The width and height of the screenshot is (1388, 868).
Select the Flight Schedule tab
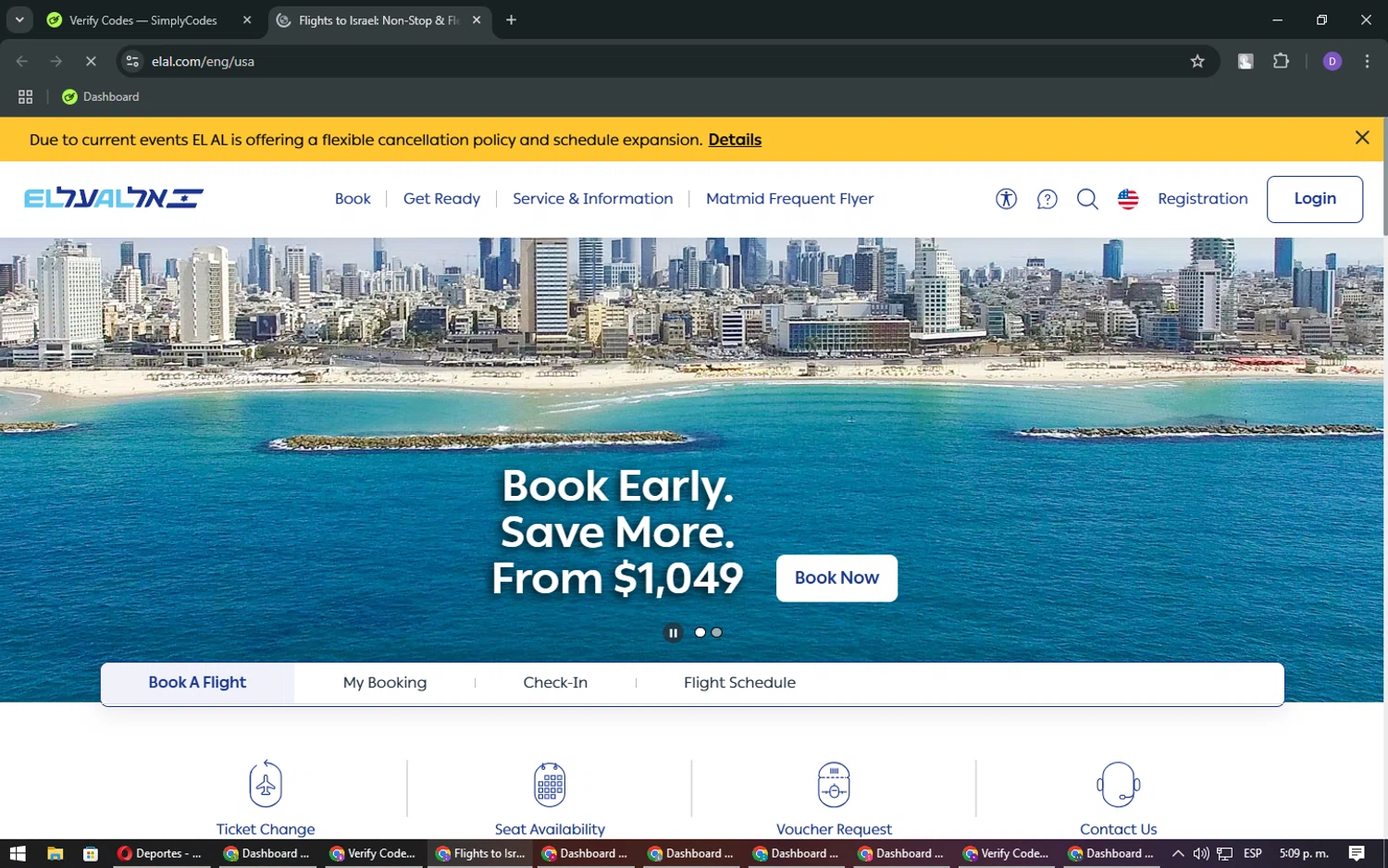739,682
